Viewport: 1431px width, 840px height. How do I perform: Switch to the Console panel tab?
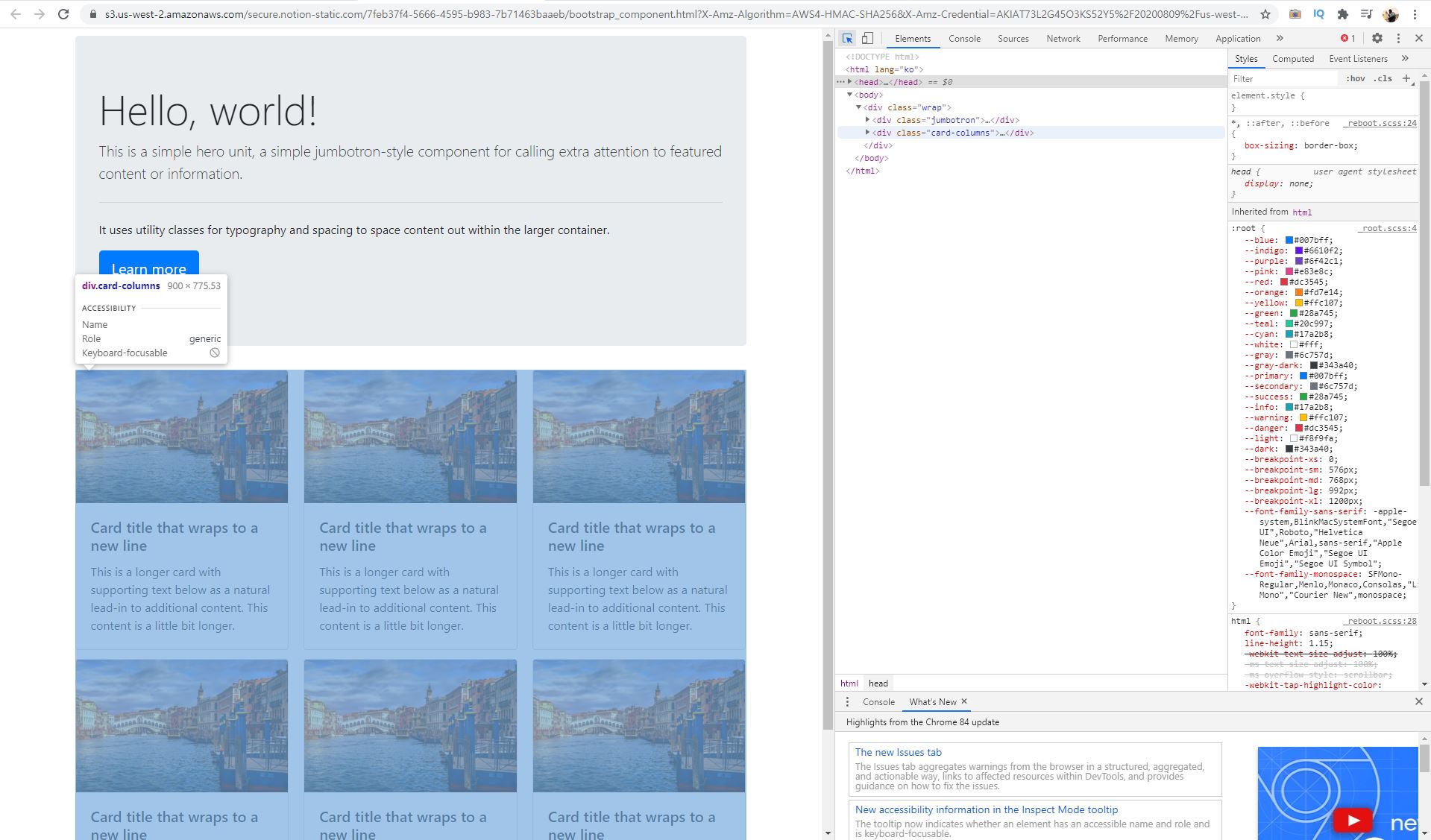964,38
